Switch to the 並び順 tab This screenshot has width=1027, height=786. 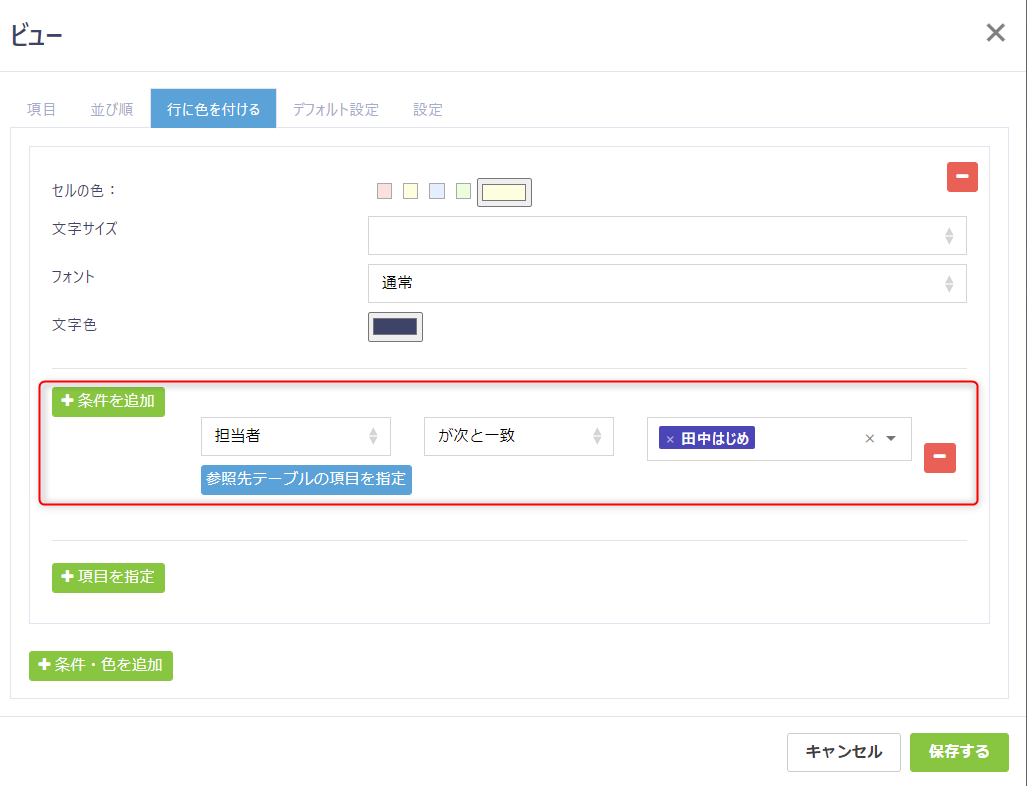[112, 109]
